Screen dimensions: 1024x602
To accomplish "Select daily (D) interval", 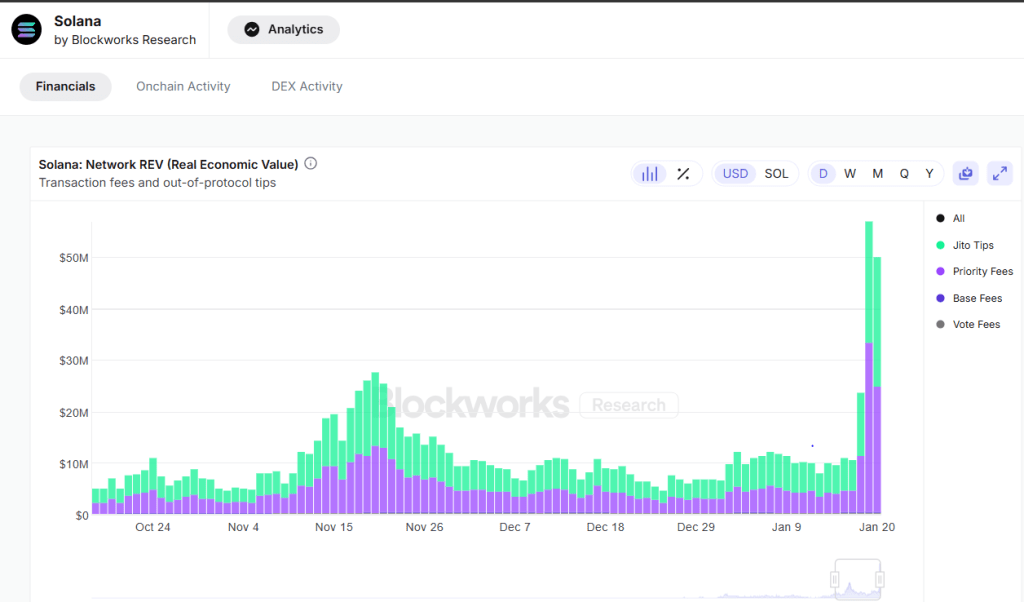I will (x=823, y=174).
